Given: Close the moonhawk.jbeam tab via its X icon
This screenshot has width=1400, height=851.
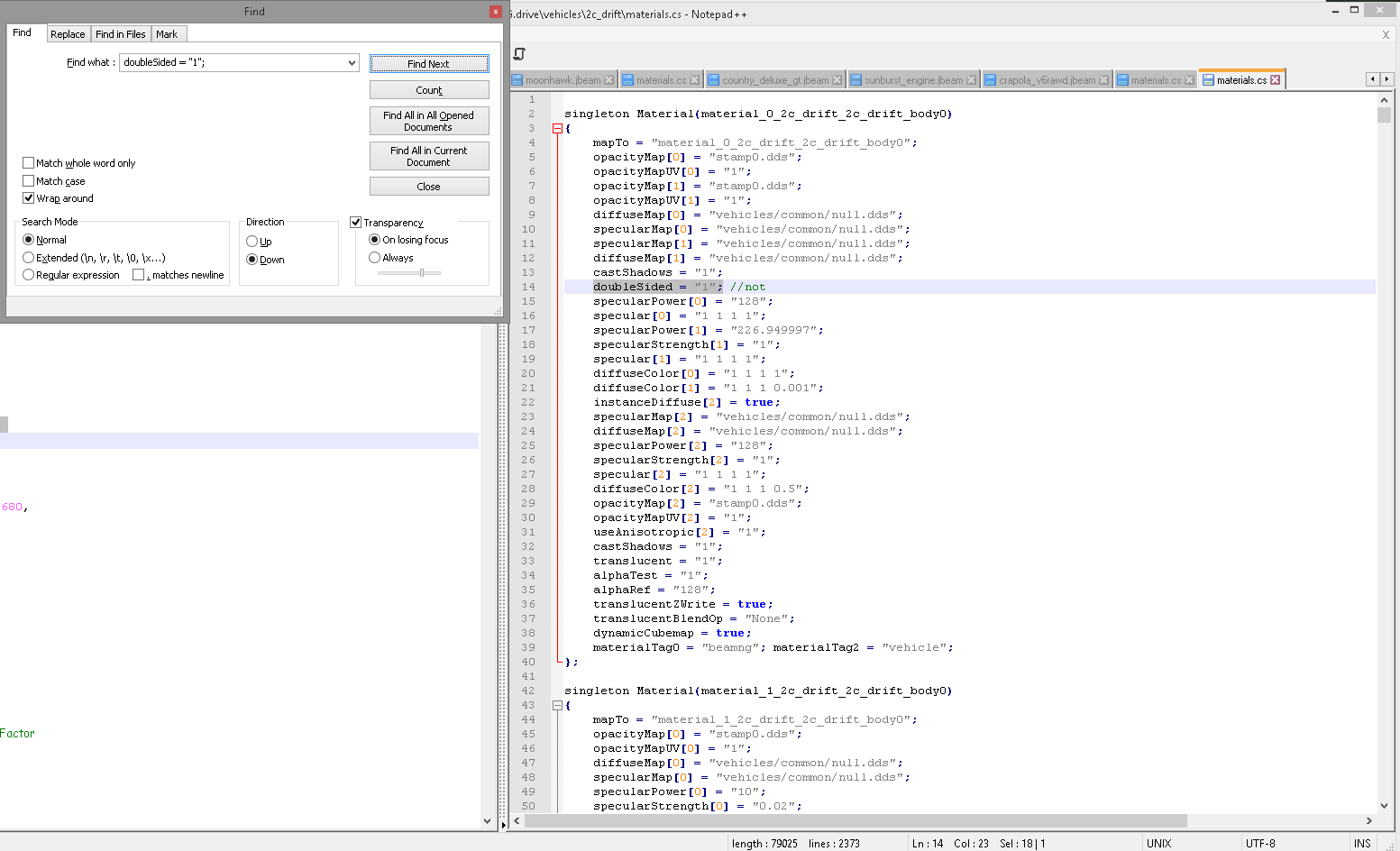Looking at the screenshot, I should coord(608,80).
